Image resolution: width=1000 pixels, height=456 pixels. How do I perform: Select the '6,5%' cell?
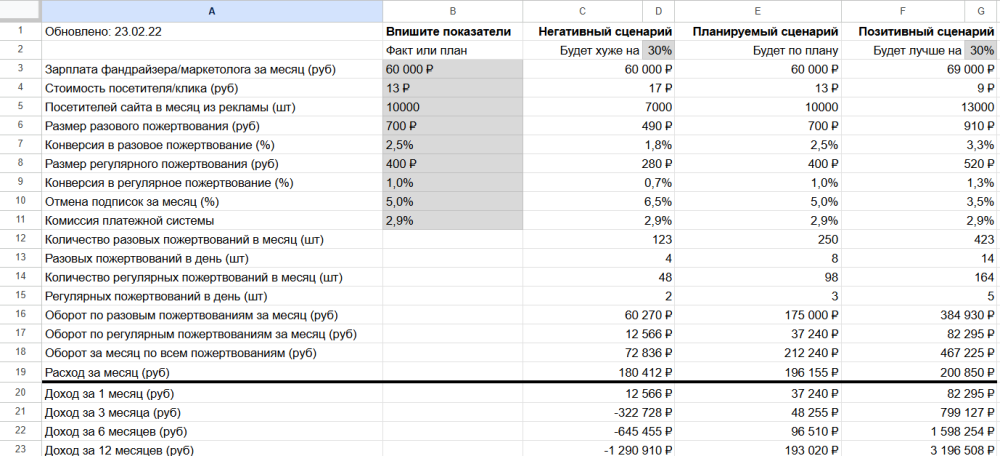pyautogui.click(x=599, y=202)
